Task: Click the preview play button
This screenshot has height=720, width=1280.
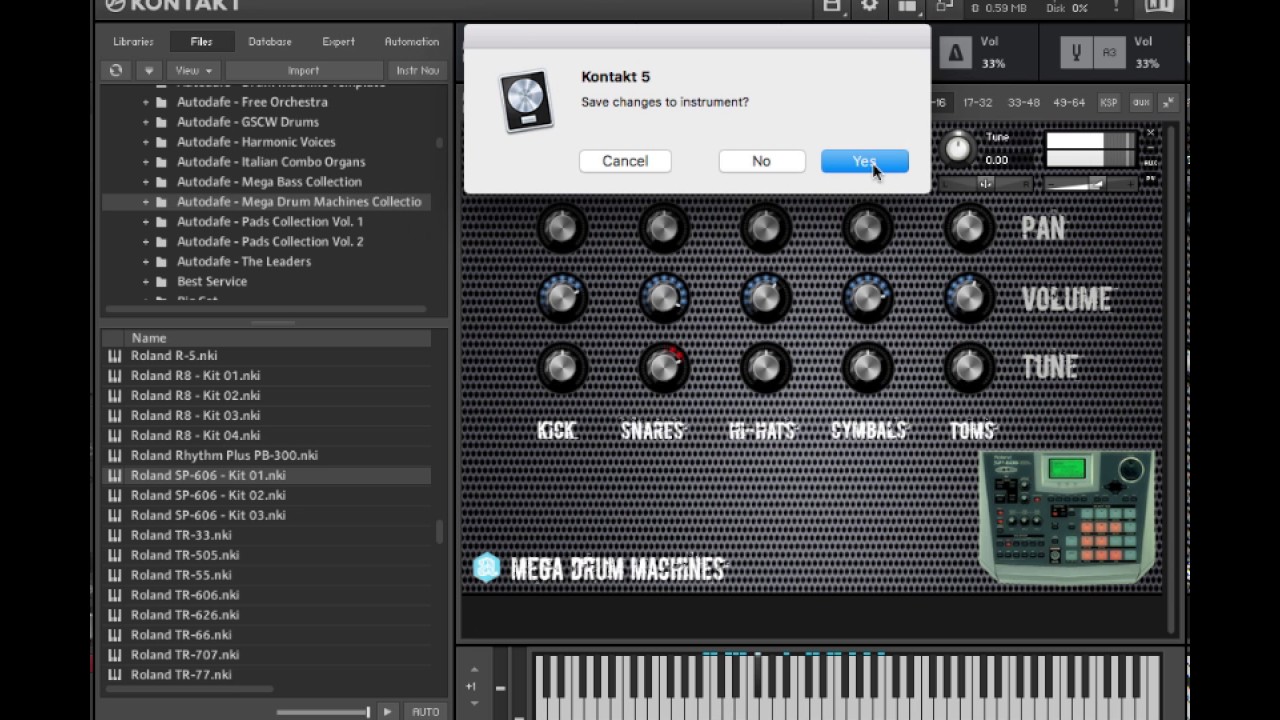Action: pos(388,711)
